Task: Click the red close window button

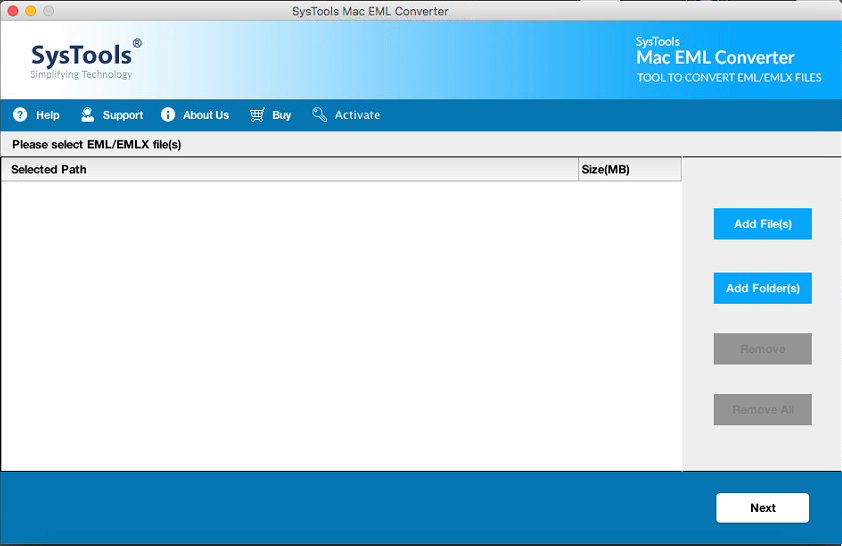Action: pyautogui.click(x=13, y=11)
